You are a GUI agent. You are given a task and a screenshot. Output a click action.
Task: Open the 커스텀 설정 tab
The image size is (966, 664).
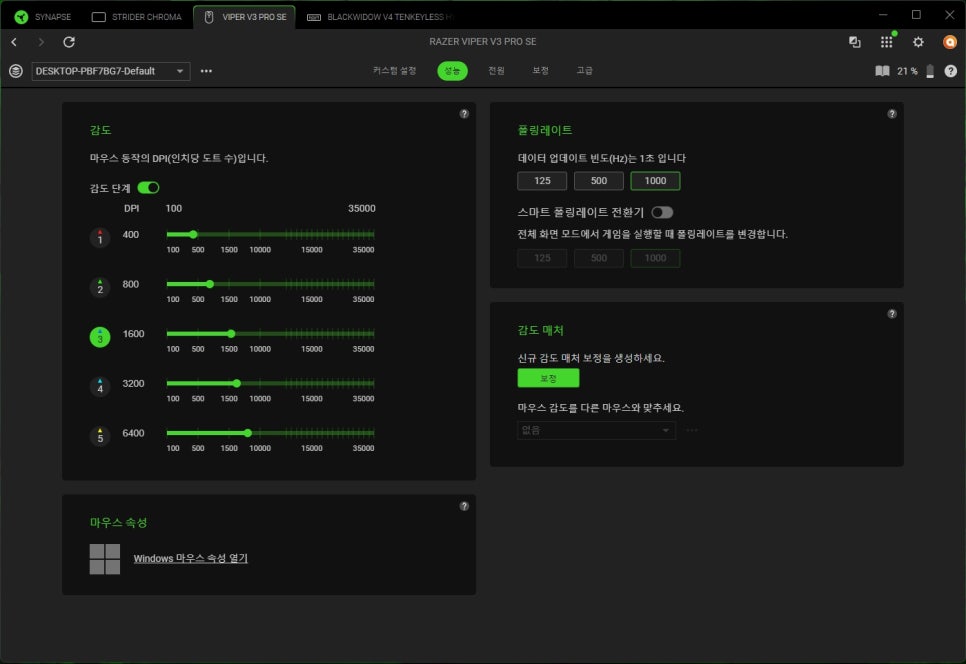point(394,71)
